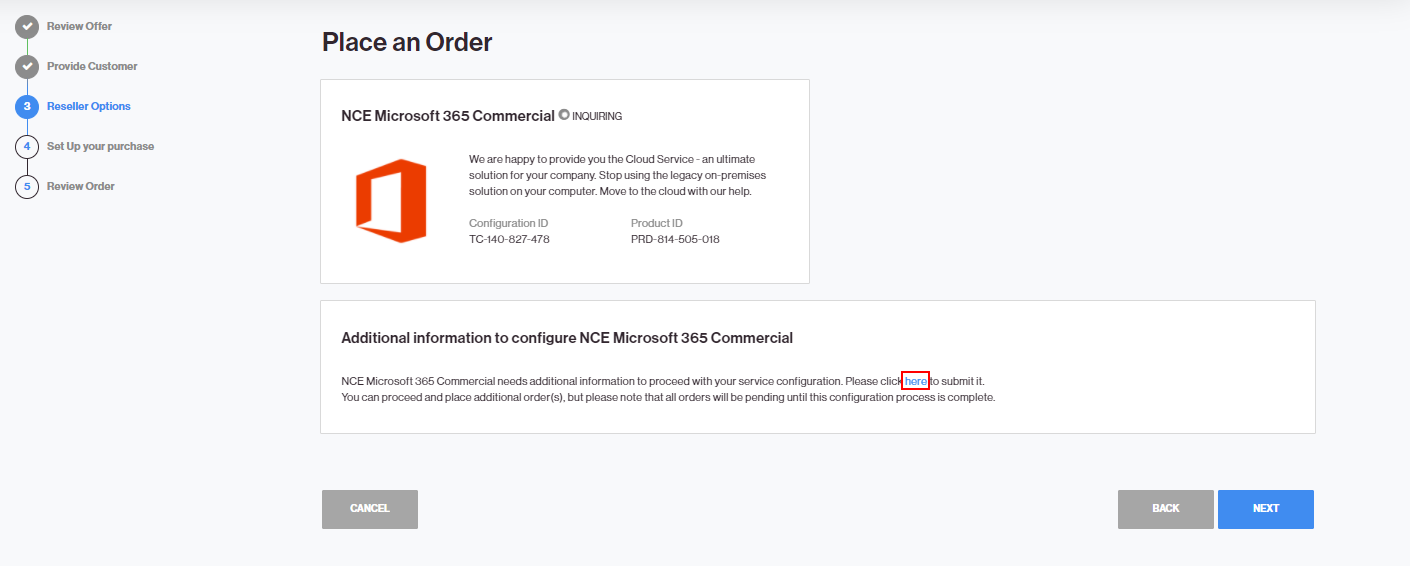Viewport: 1410px width, 566px height.
Task: Click the Place an Order heading
Action: 407,42
